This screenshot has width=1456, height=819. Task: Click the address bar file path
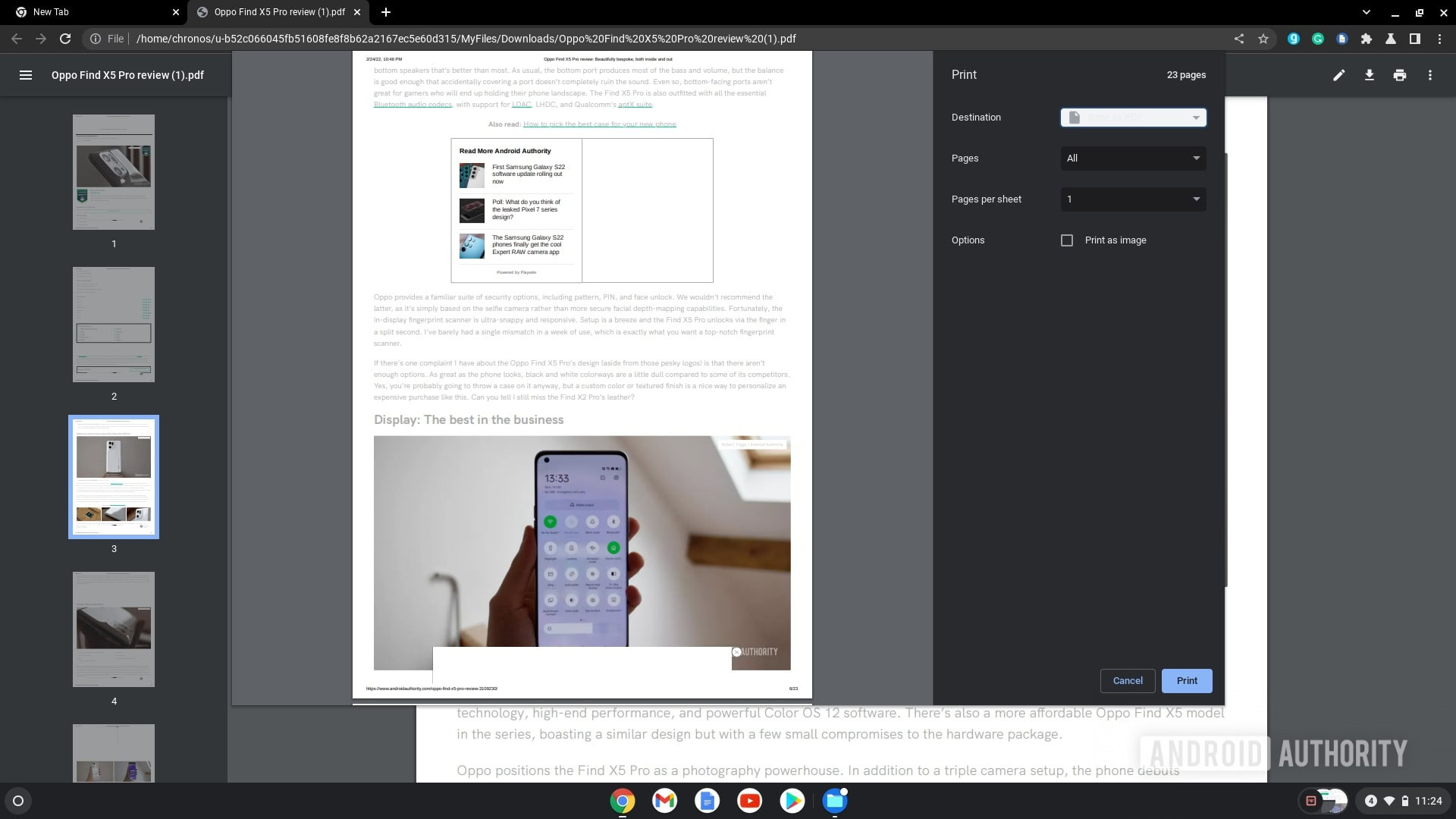[x=466, y=39]
